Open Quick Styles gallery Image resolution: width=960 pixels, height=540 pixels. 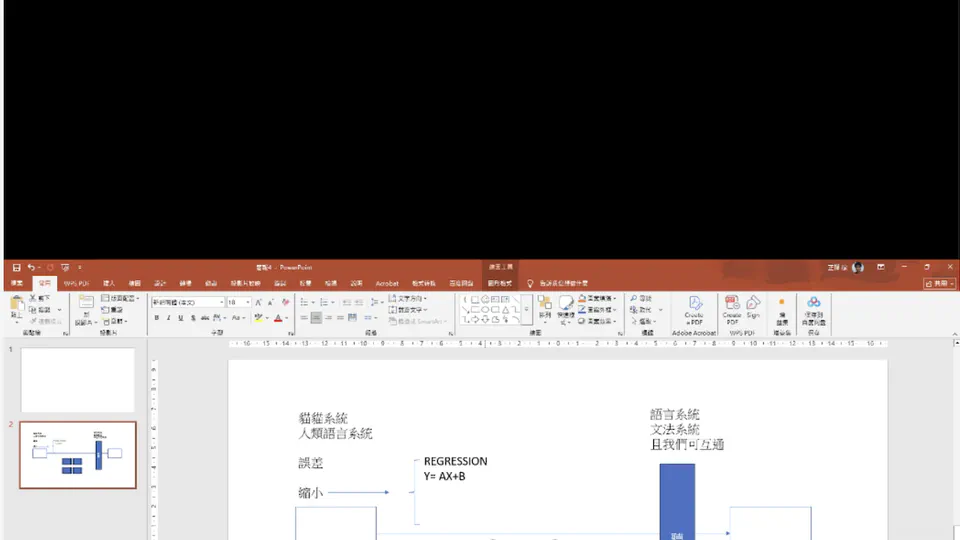[566, 309]
